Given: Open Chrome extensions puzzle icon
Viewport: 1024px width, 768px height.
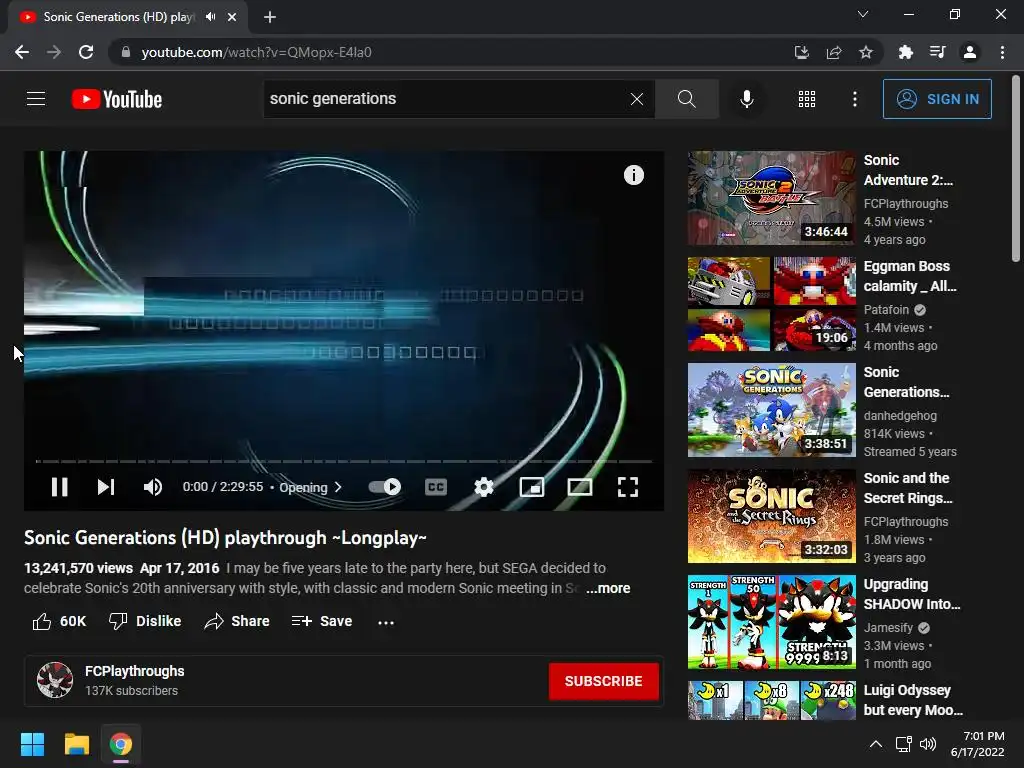Looking at the screenshot, I should 905,52.
